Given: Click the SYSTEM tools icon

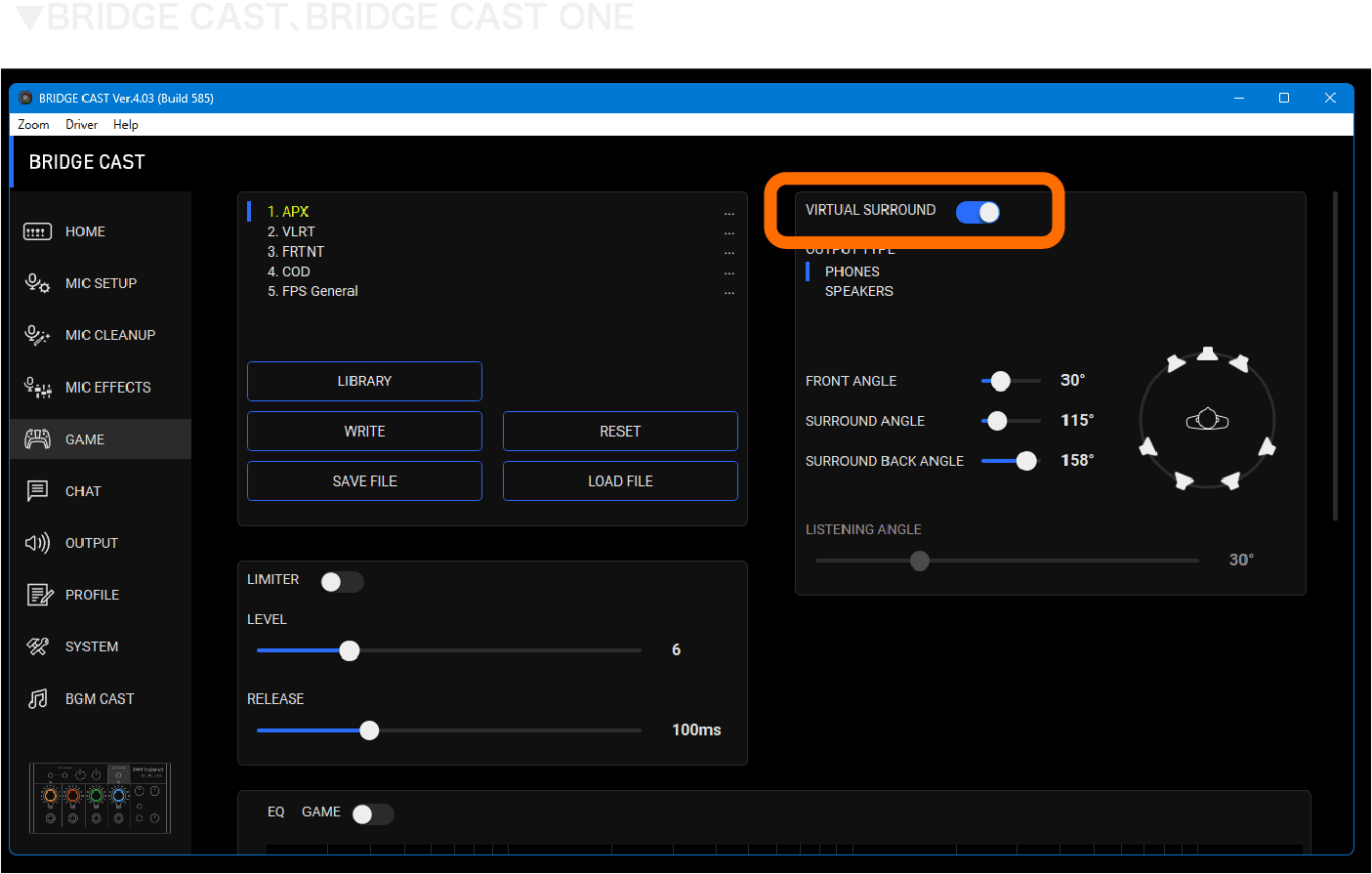Looking at the screenshot, I should tap(37, 646).
